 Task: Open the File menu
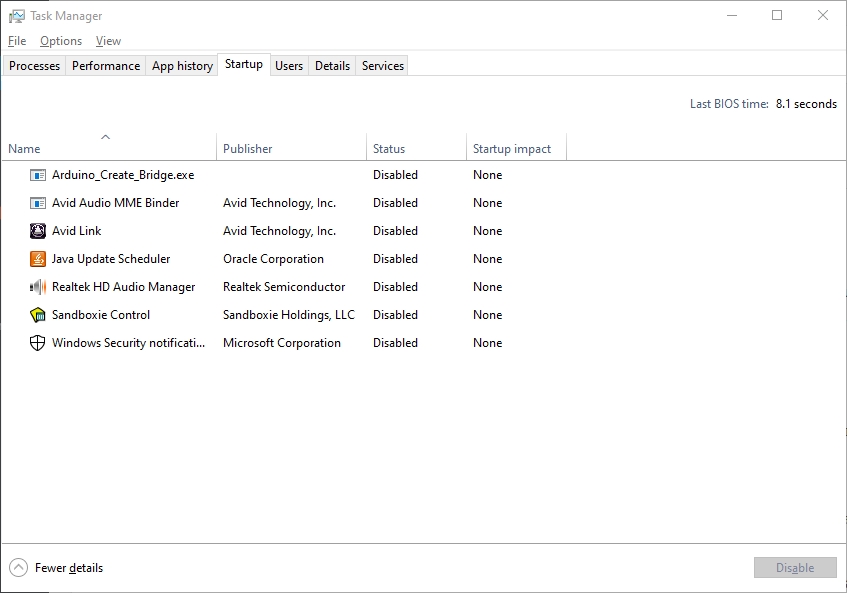(17, 41)
